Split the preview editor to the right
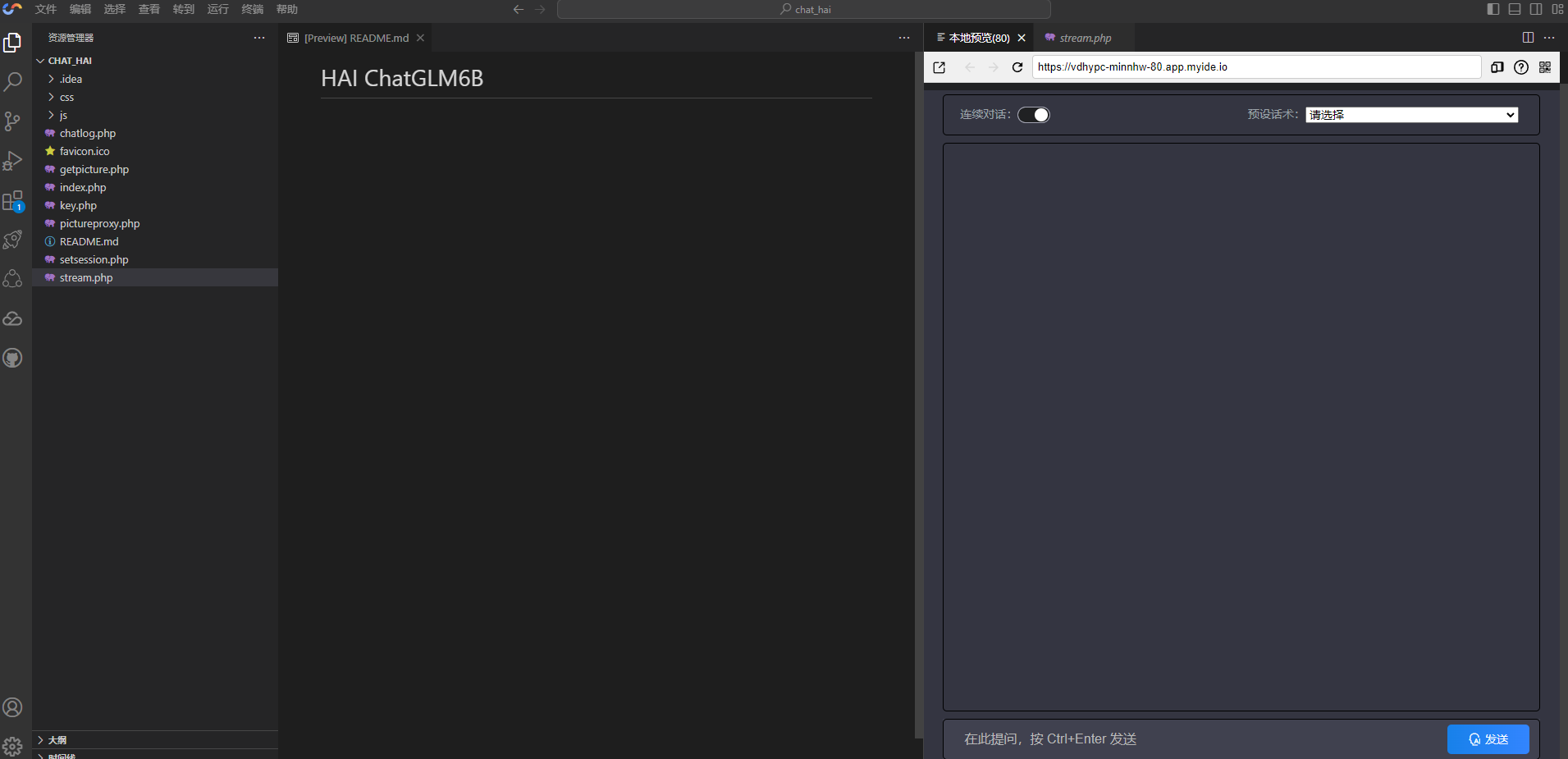The image size is (1568, 759). click(1528, 38)
